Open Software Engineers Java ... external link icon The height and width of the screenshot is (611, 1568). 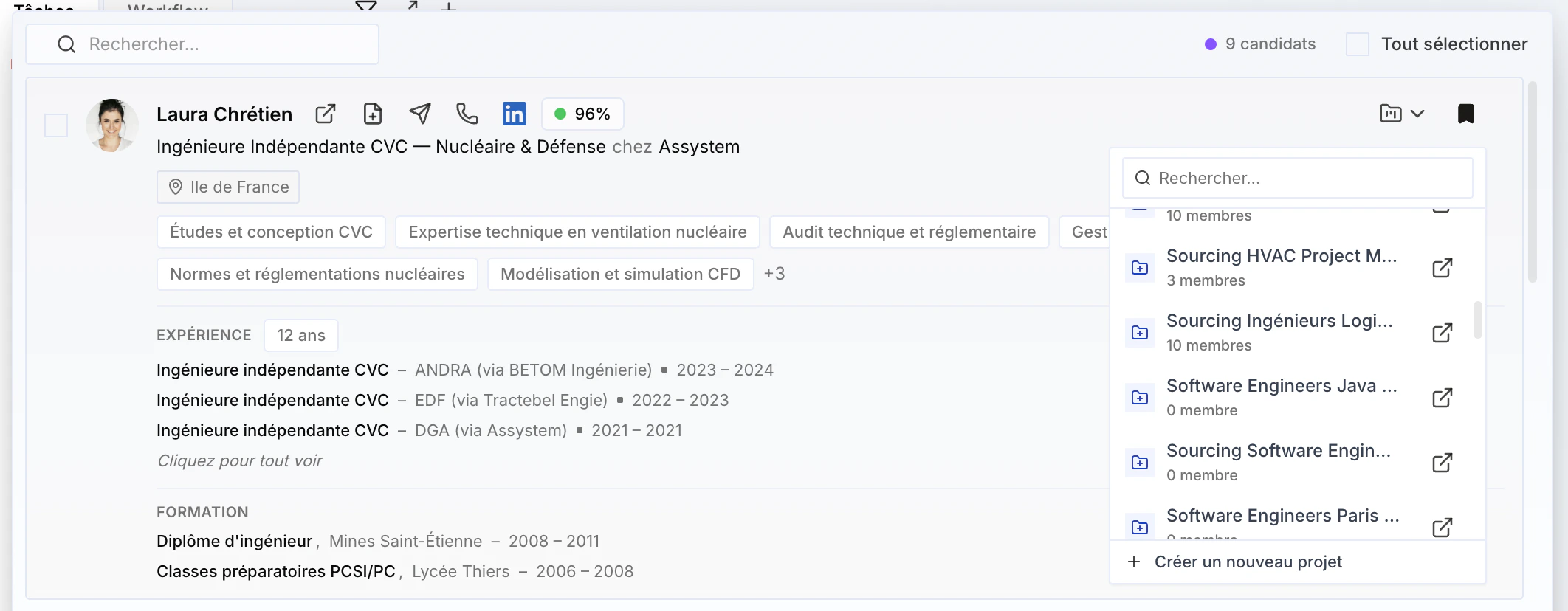1443,398
